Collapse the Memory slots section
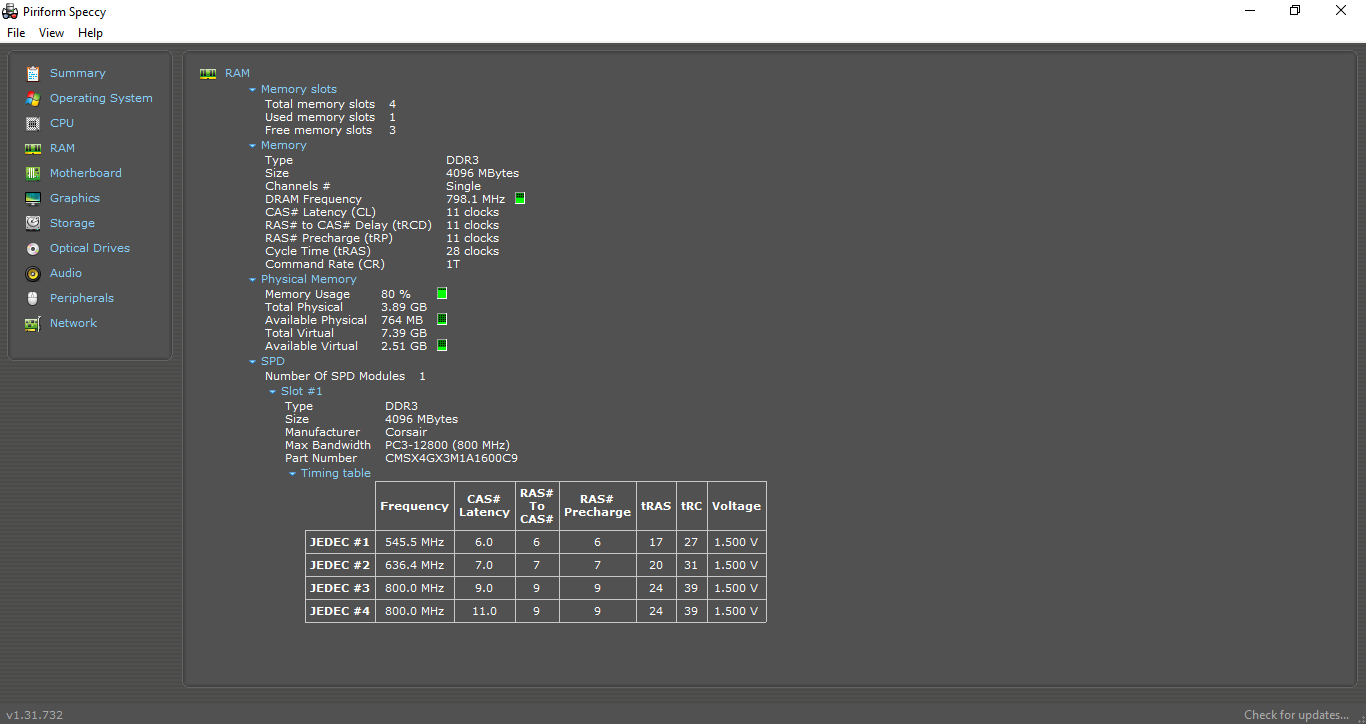The height and width of the screenshot is (724, 1366). pos(253,89)
